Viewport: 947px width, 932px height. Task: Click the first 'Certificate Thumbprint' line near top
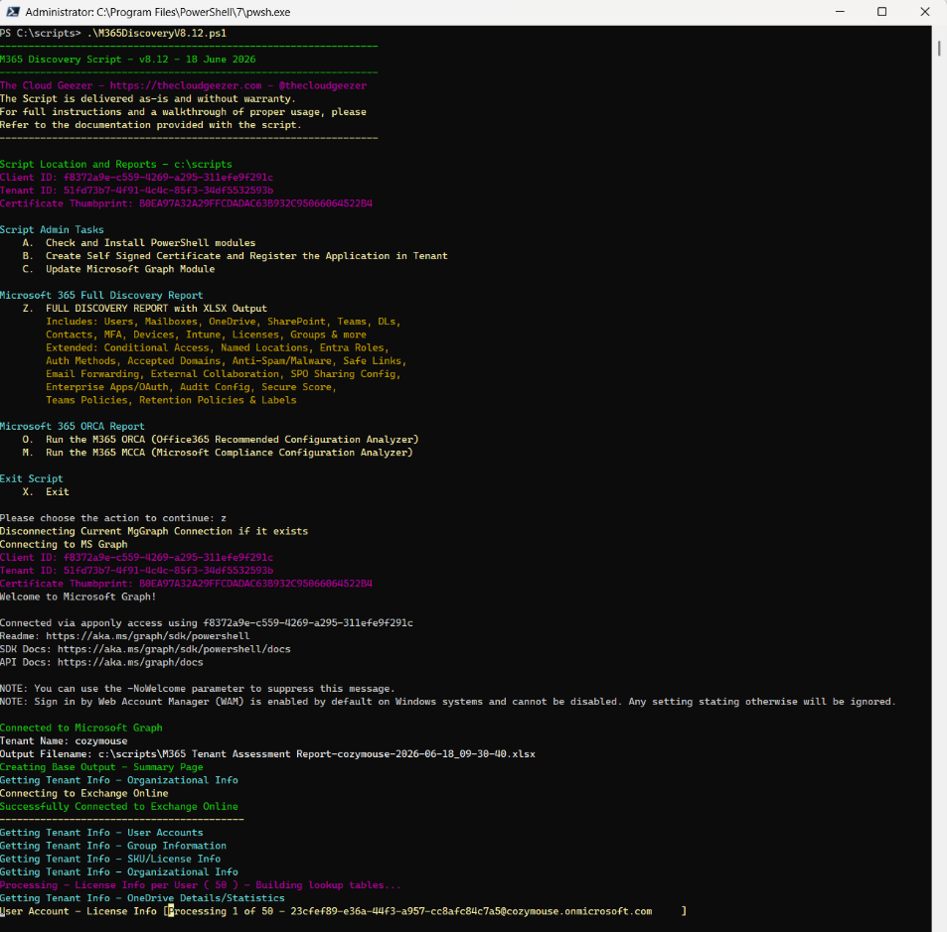click(186, 204)
